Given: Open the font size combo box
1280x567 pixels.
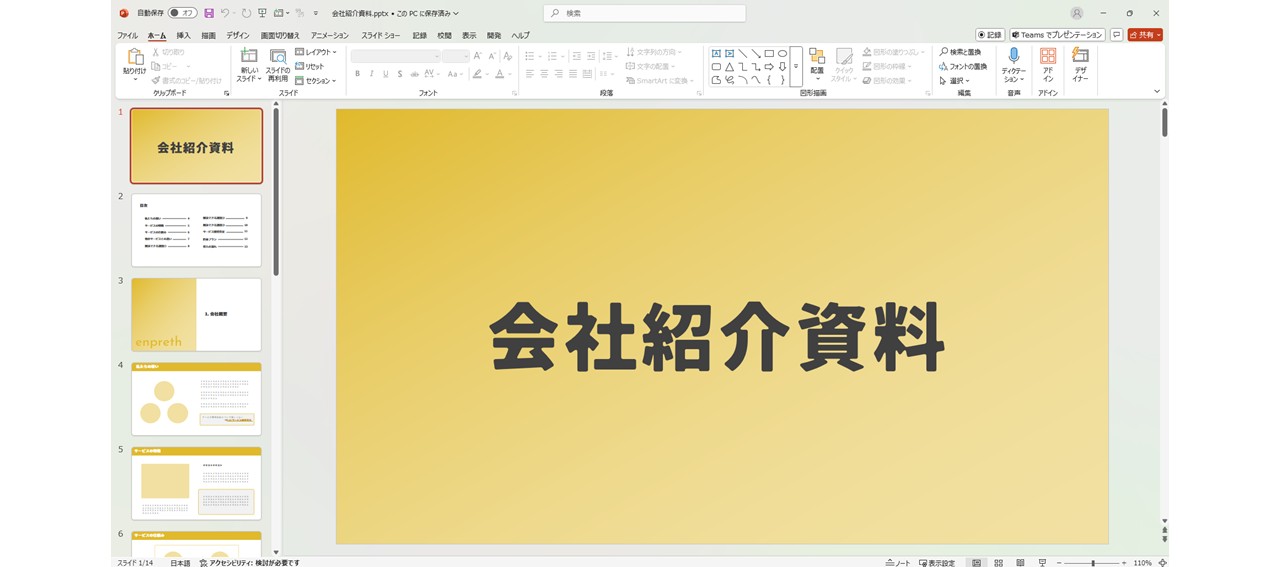Looking at the screenshot, I should [456, 56].
